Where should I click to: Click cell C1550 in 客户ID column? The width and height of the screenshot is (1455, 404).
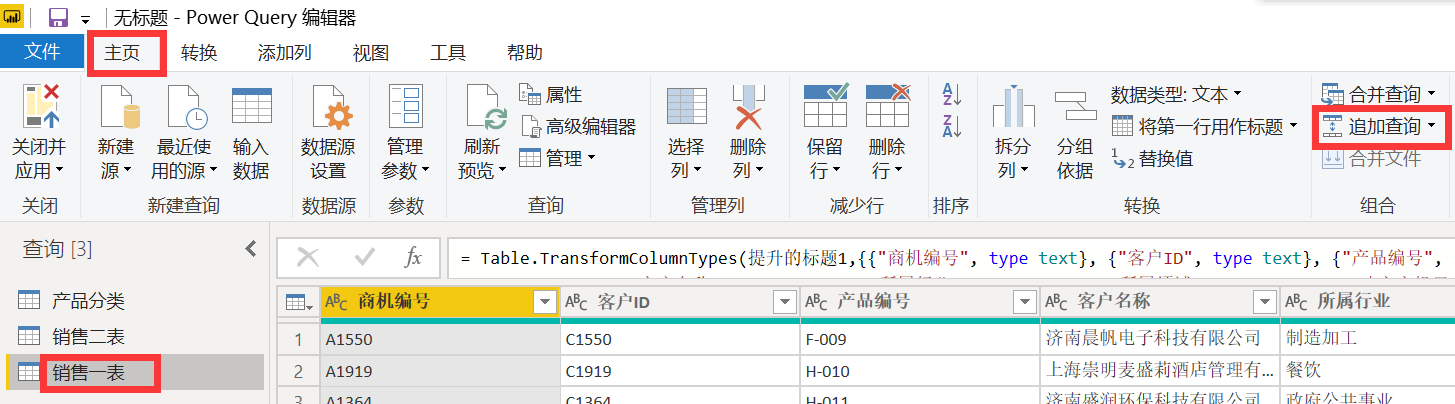click(680, 339)
